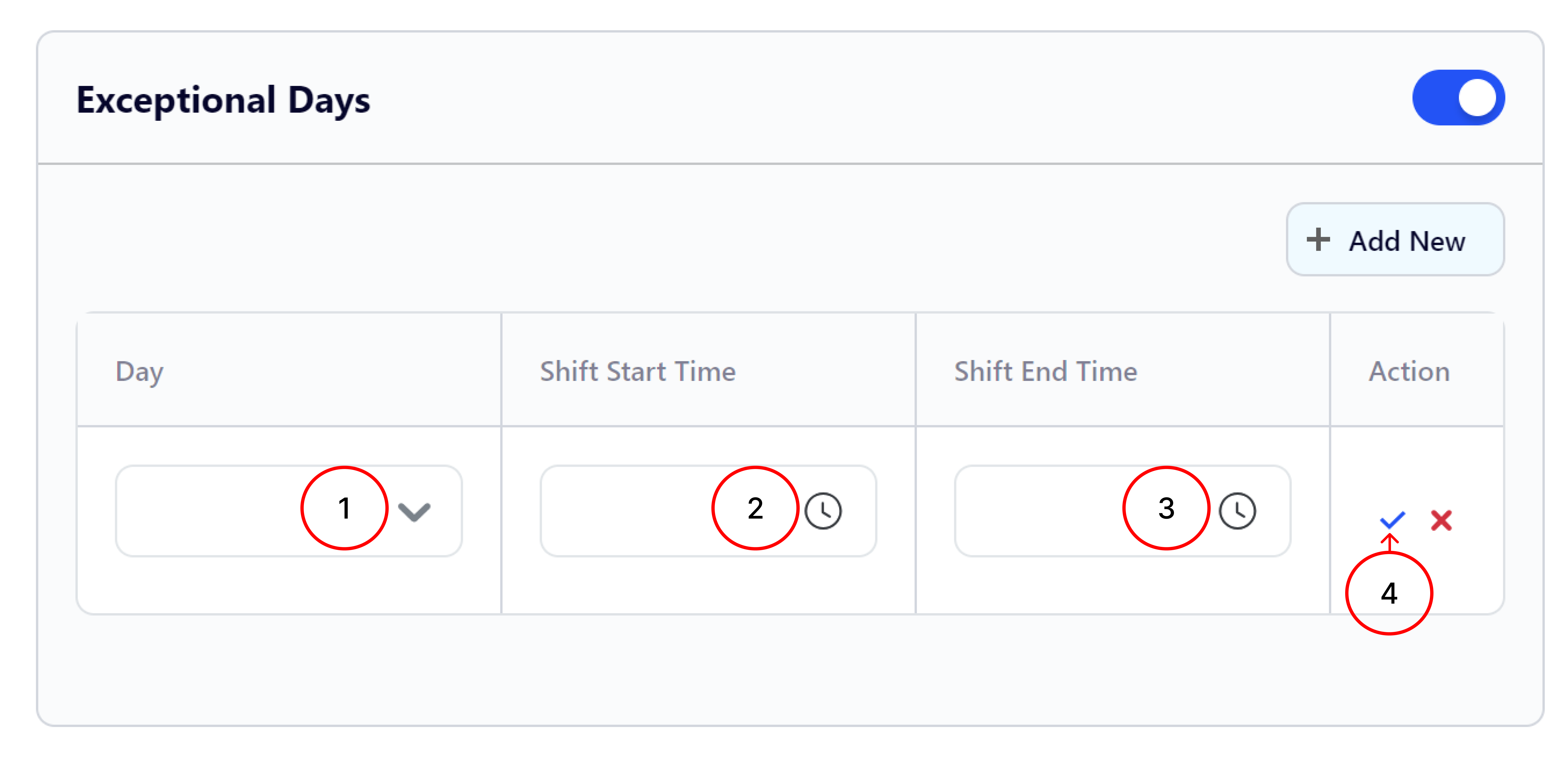This screenshot has height=763, width=1568.
Task: Click into the Shift Start Time field
Action: [x=708, y=511]
